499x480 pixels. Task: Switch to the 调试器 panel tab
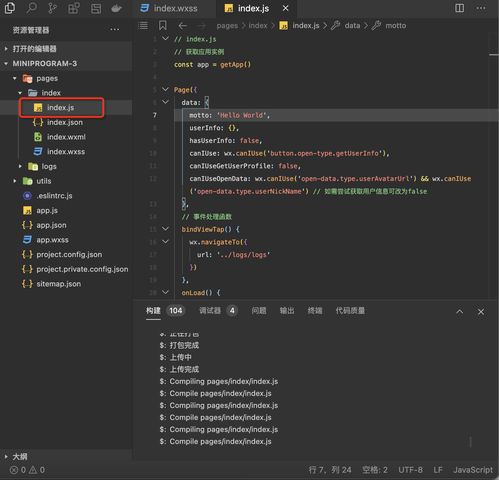pos(210,311)
